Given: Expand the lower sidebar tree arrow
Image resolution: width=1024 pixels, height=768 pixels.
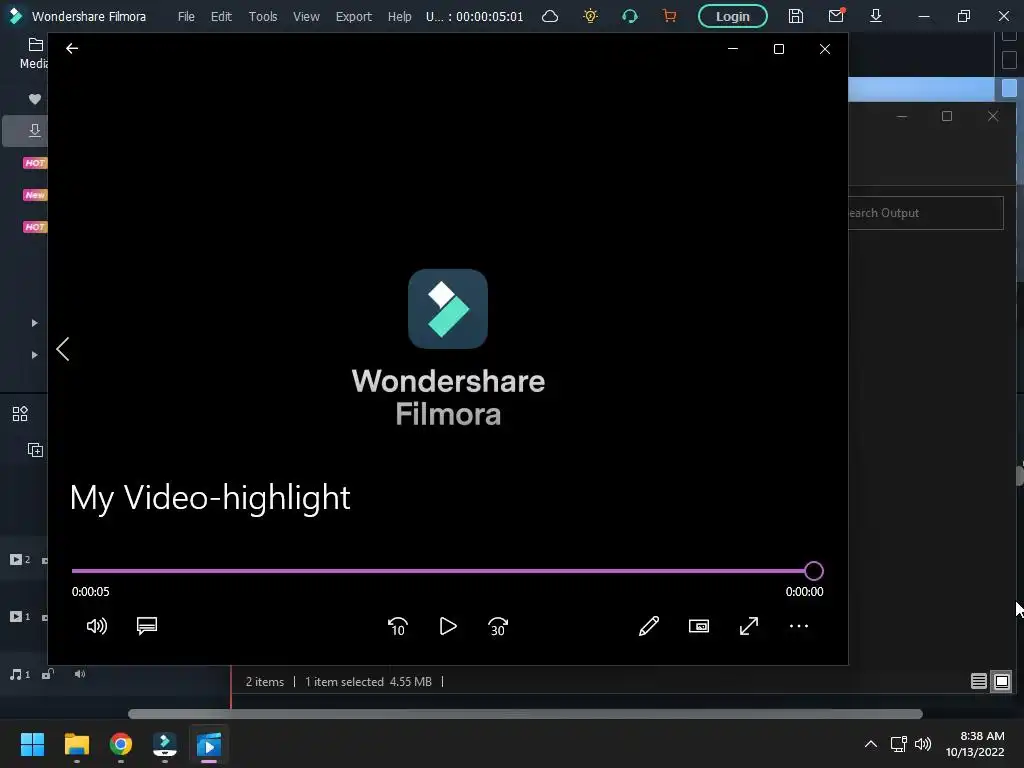Looking at the screenshot, I should tap(35, 355).
